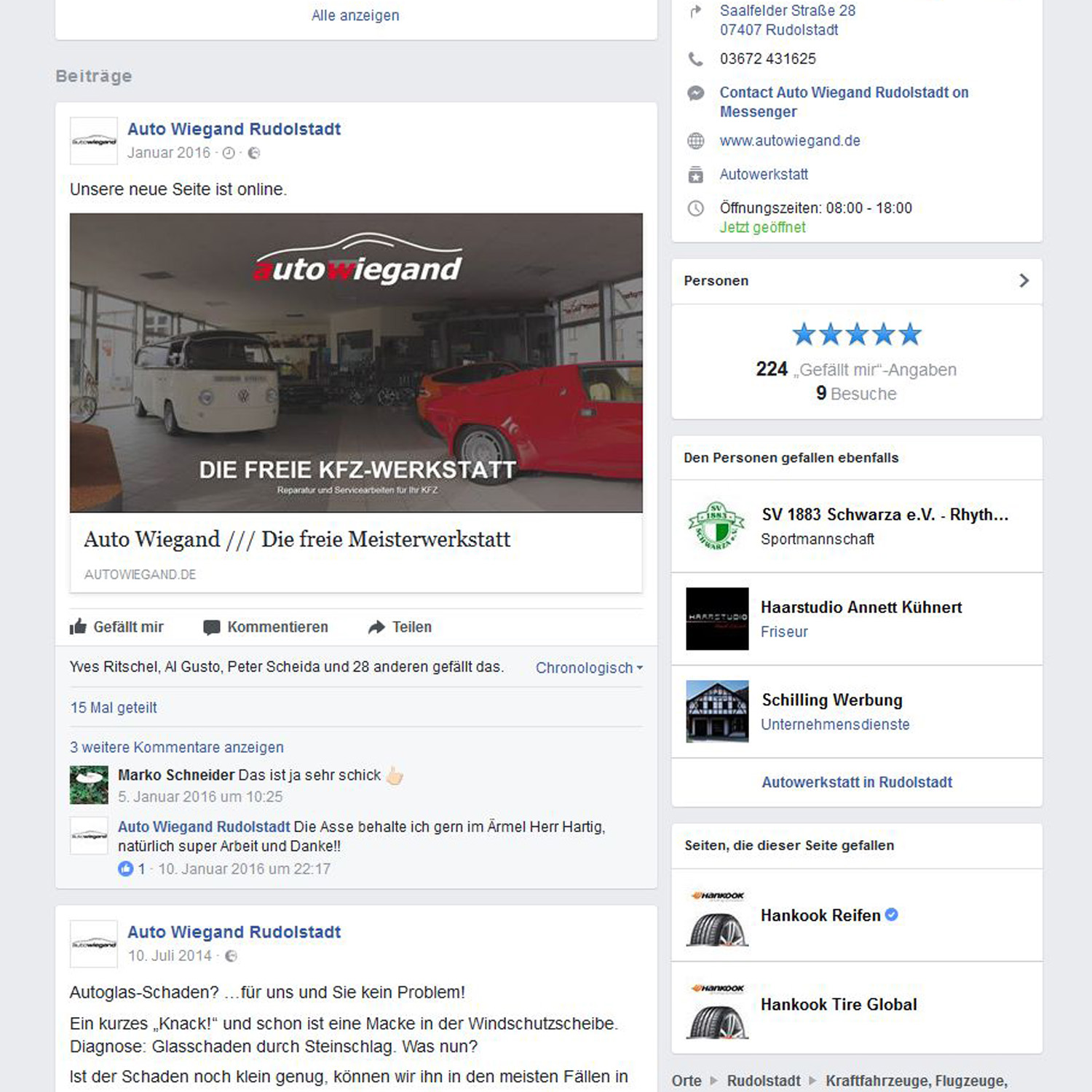Click the Alle anzeigen link
Screen dimensions: 1092x1092
point(355,15)
